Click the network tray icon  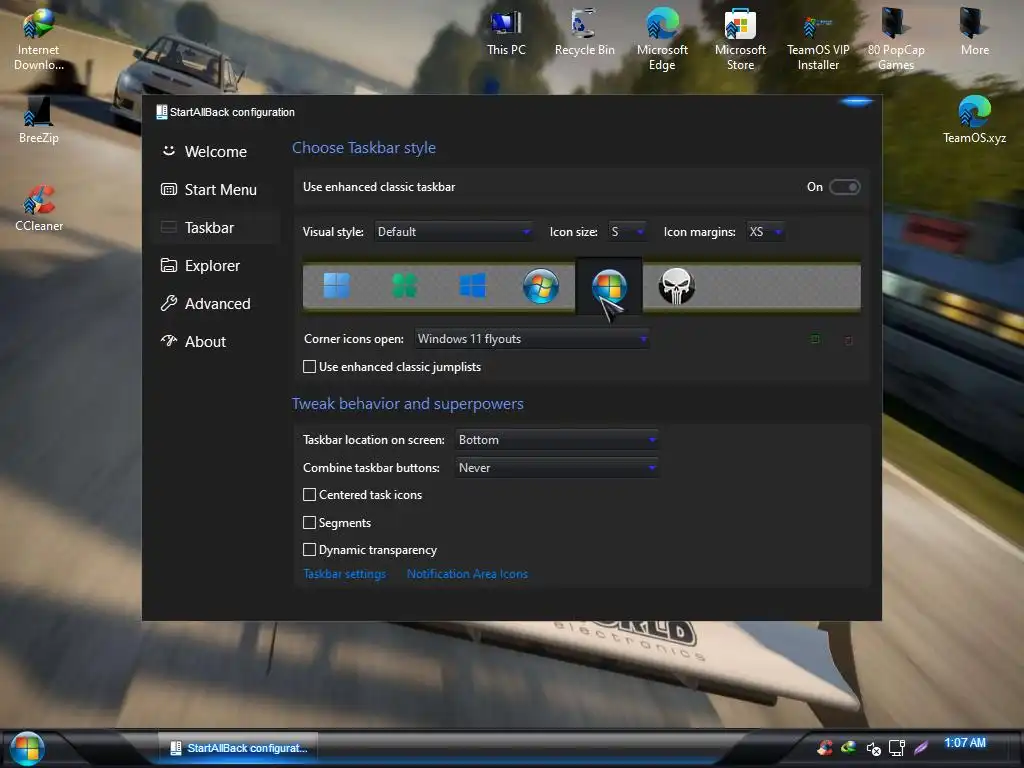(897, 748)
